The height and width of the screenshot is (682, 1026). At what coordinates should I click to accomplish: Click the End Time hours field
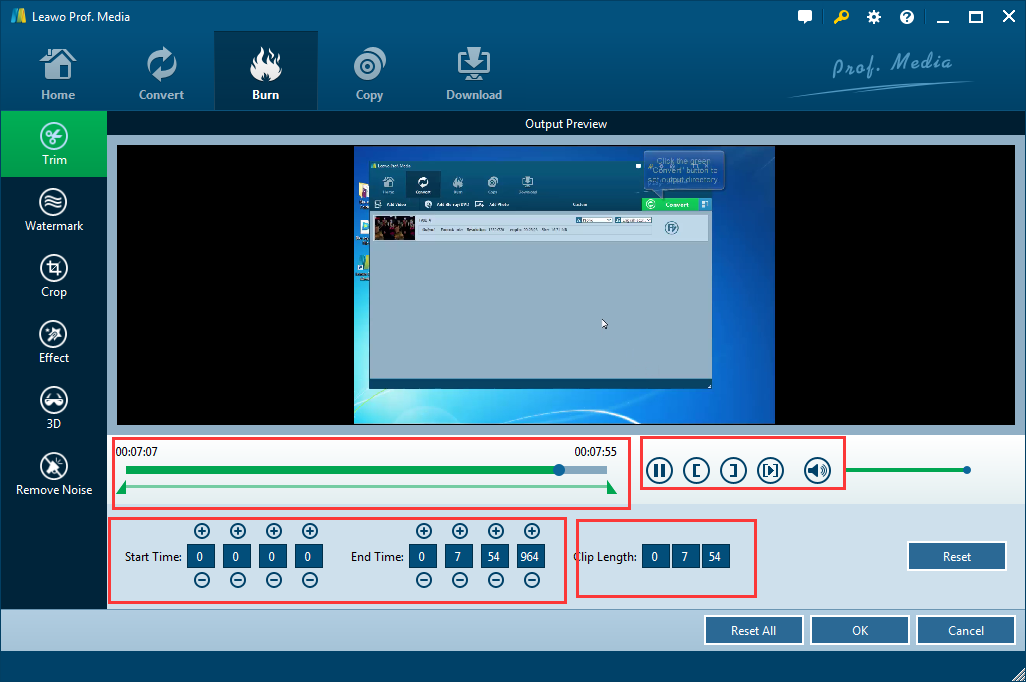[423, 556]
